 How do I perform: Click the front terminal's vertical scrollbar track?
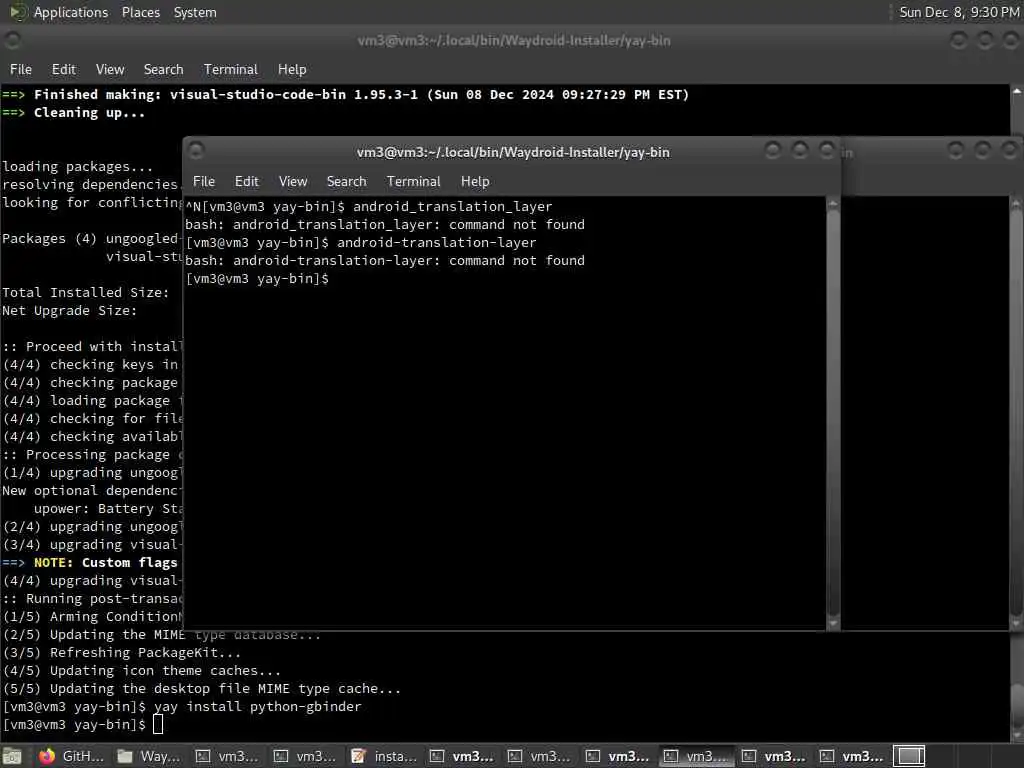point(833,413)
